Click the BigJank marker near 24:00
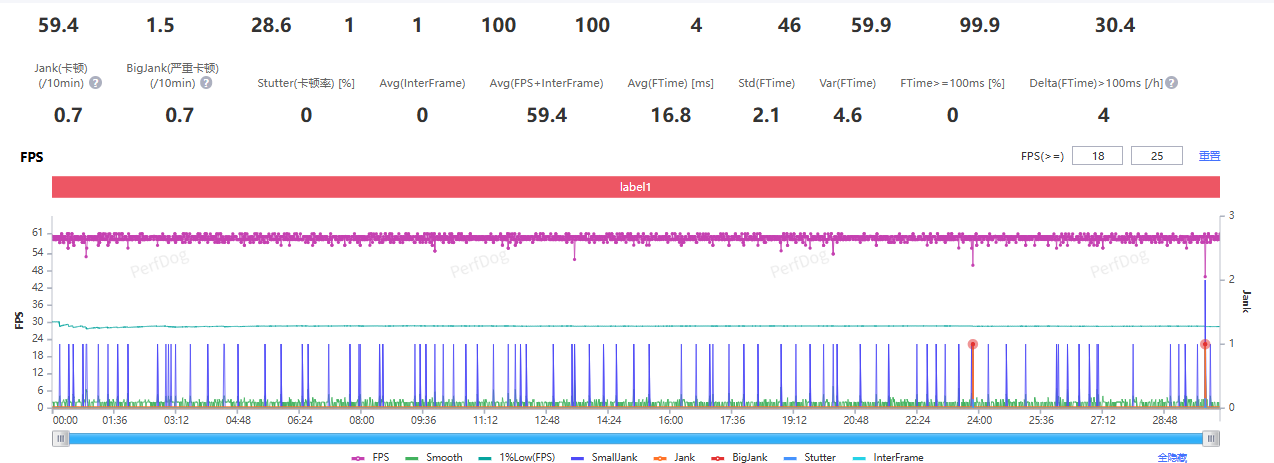 (972, 344)
